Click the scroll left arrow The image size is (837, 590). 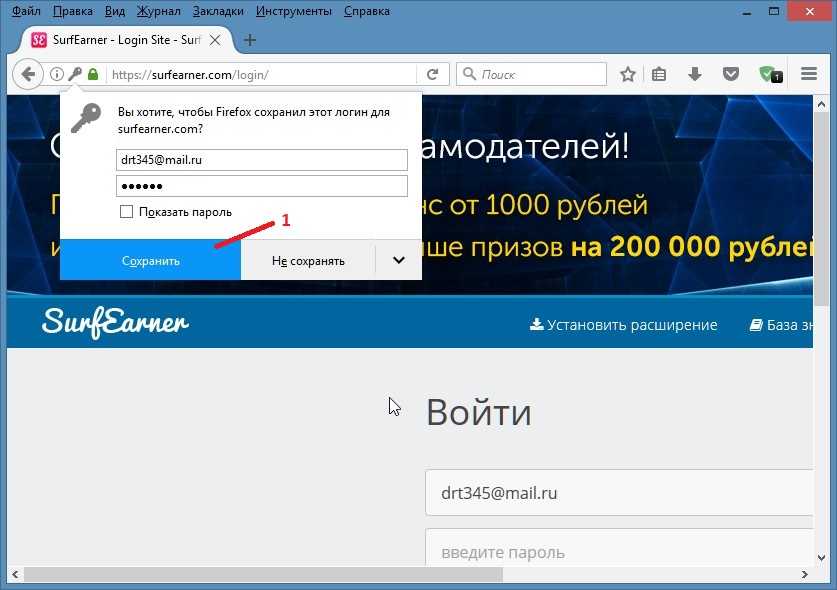point(15,575)
